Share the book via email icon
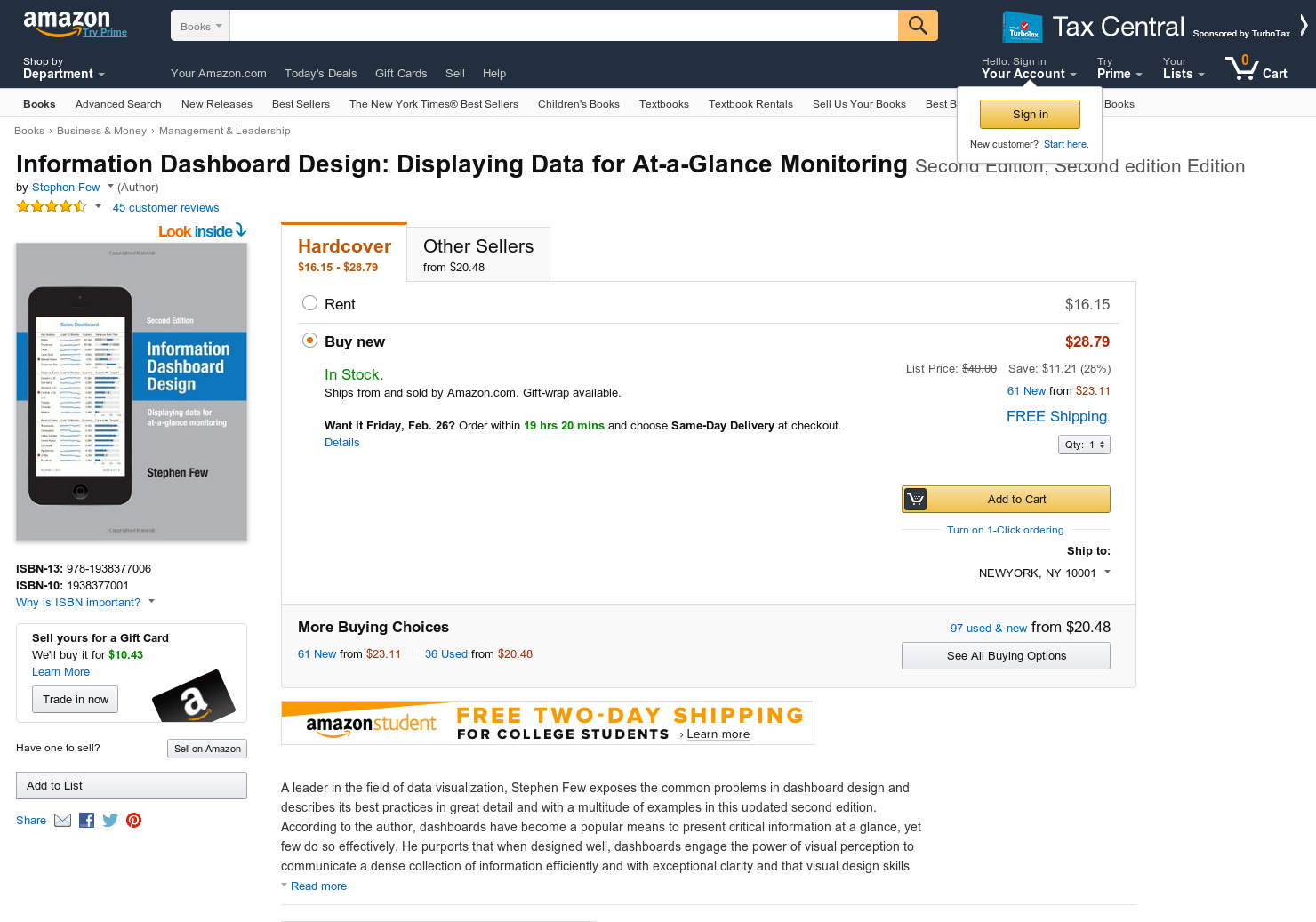The image size is (1316, 922). (62, 820)
